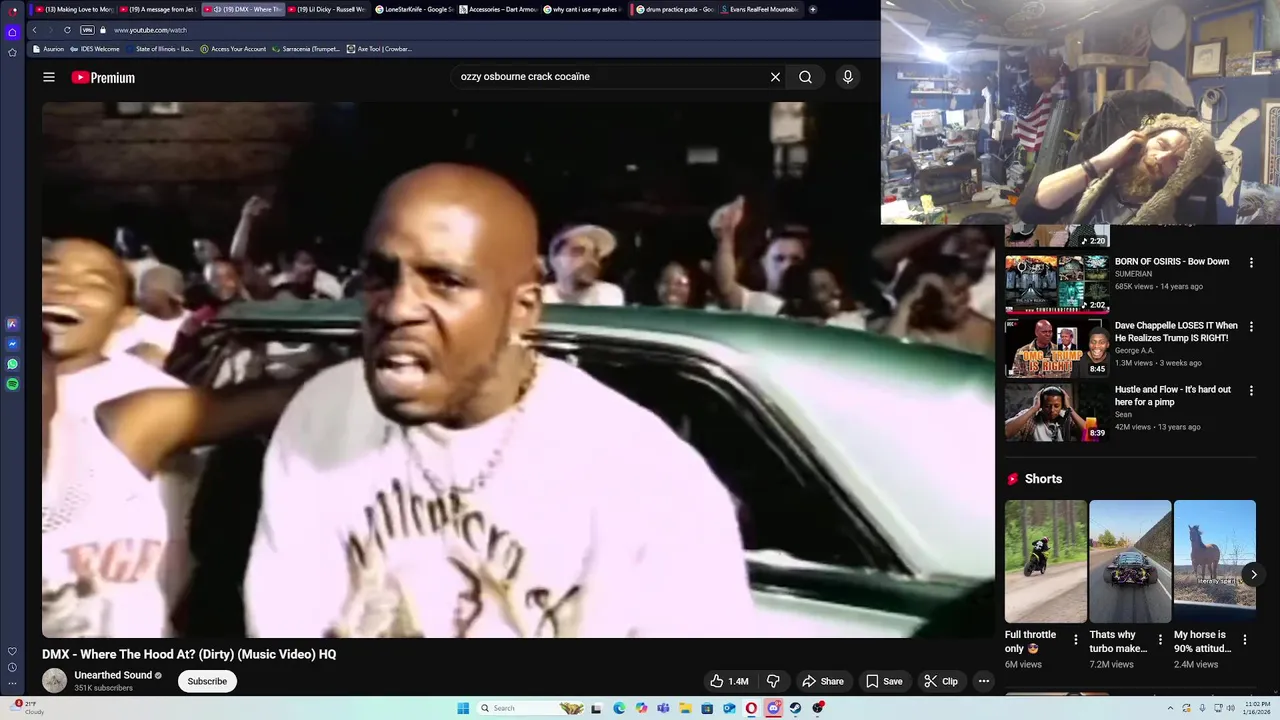Switch to 'LoneStarKnife - Google' tab
This screenshot has height=720, width=1280.
pyautogui.click(x=413, y=9)
